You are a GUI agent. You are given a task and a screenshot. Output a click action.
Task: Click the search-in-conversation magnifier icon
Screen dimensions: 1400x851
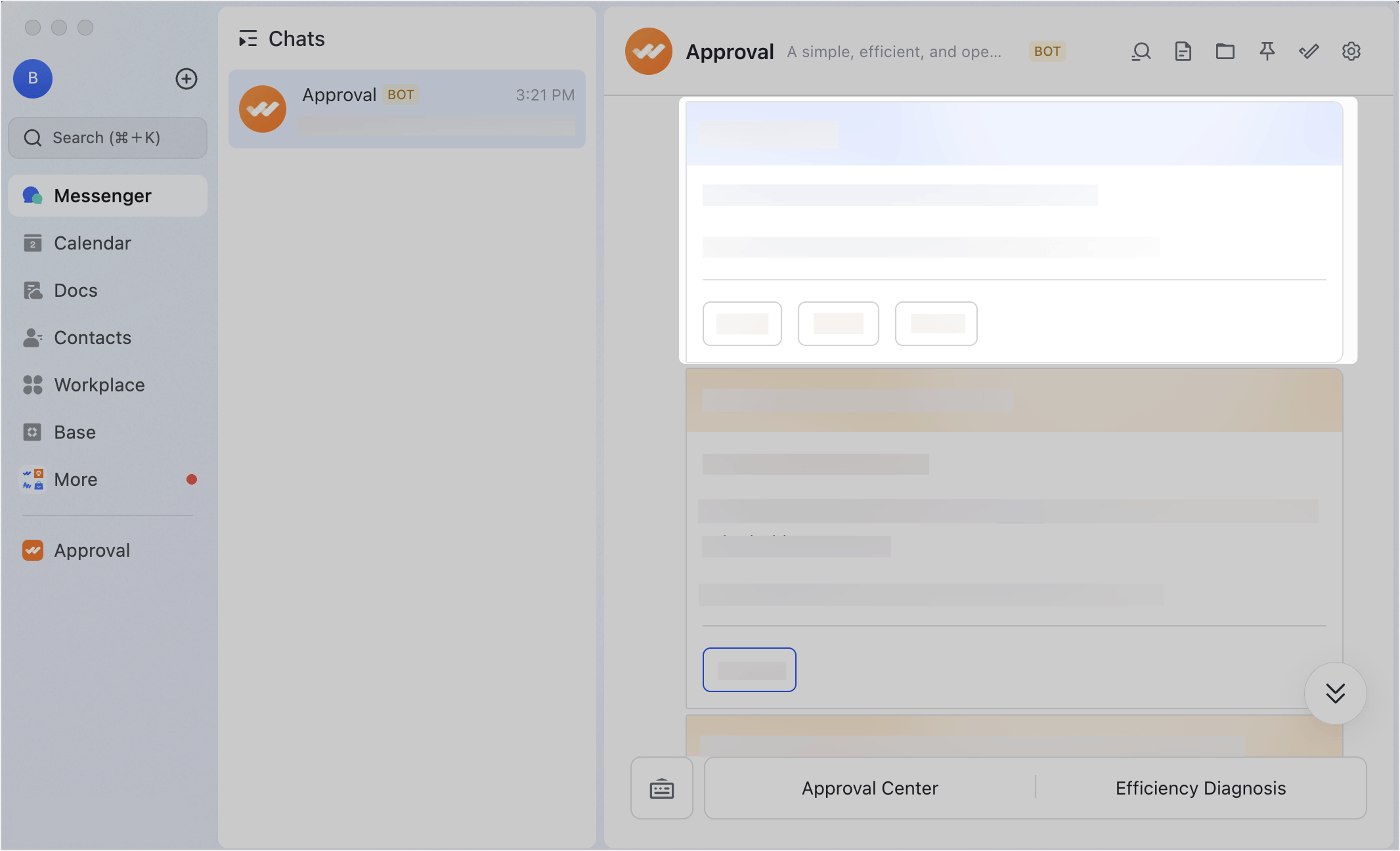[1141, 51]
